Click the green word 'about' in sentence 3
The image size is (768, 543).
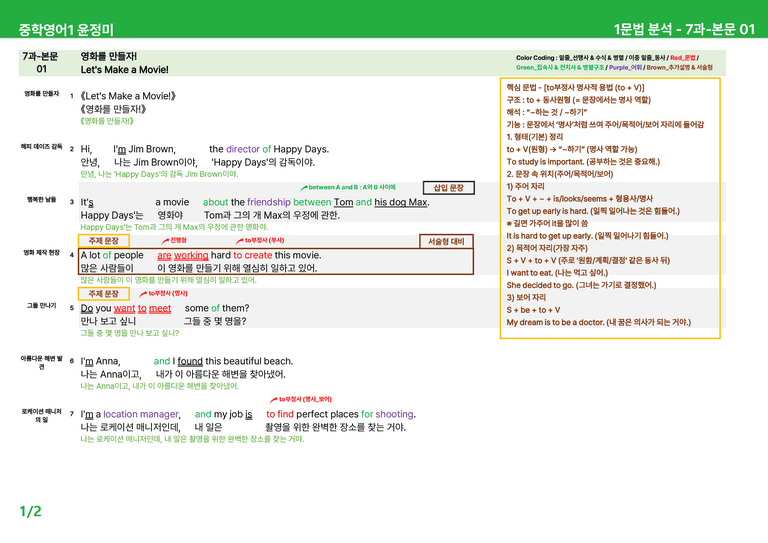tap(216, 202)
